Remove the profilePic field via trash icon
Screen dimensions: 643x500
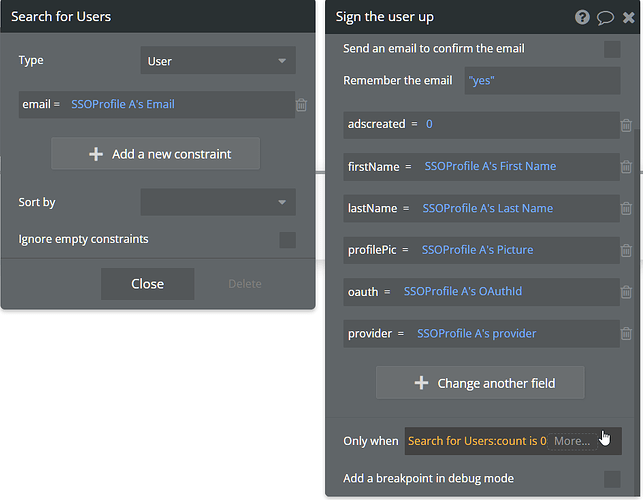coord(626,250)
